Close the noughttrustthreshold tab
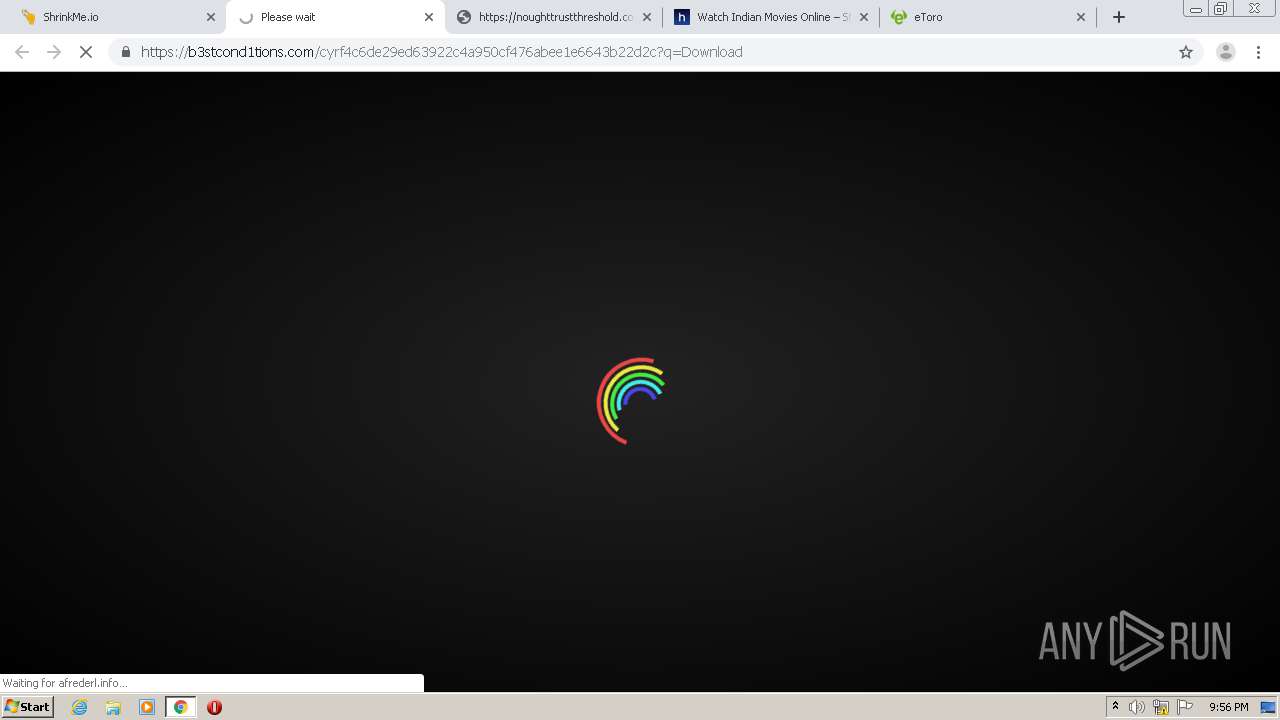Screen dimensions: 1280x720 click(646, 17)
